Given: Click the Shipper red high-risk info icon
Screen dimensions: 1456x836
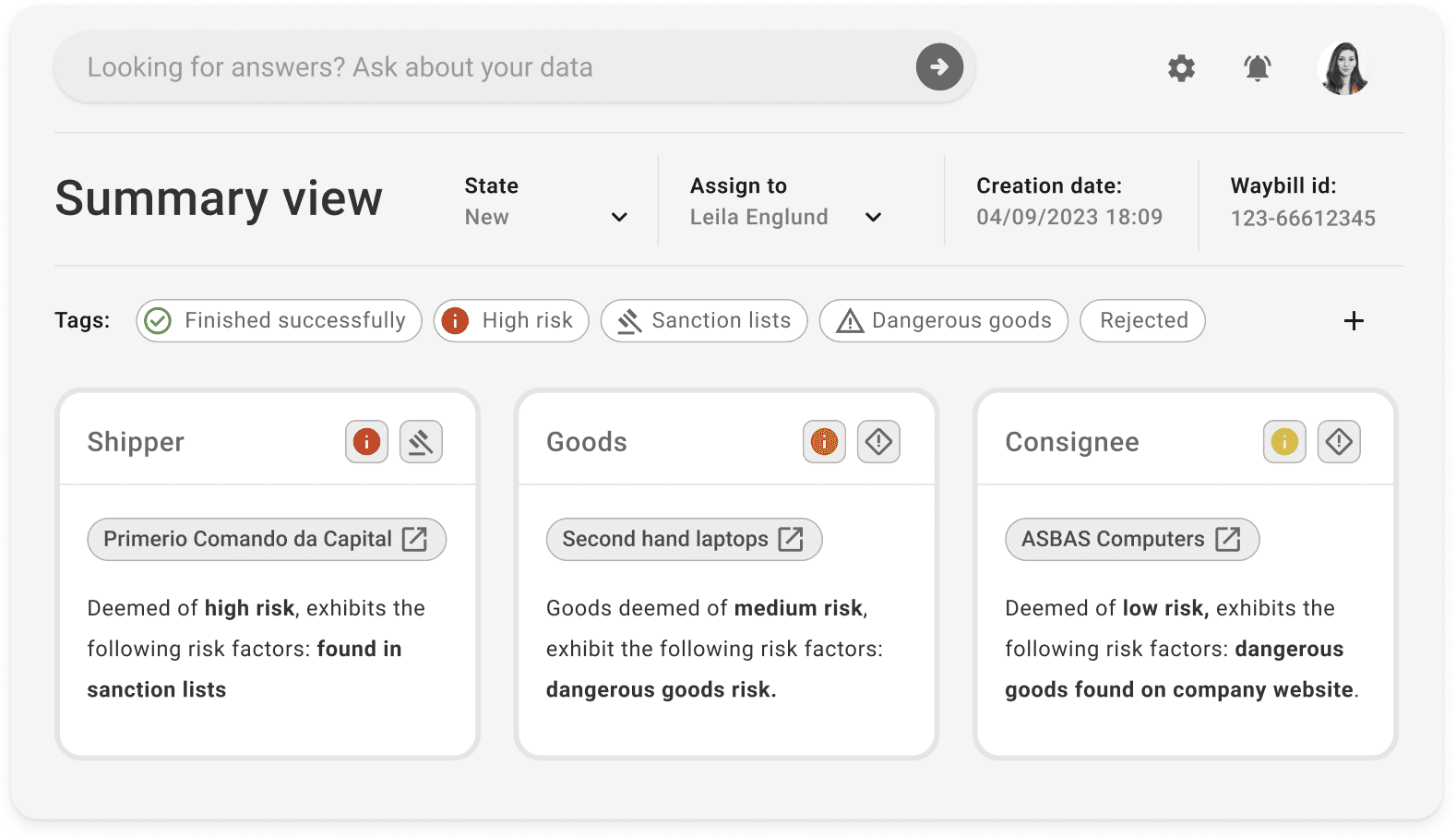Looking at the screenshot, I should (366, 442).
